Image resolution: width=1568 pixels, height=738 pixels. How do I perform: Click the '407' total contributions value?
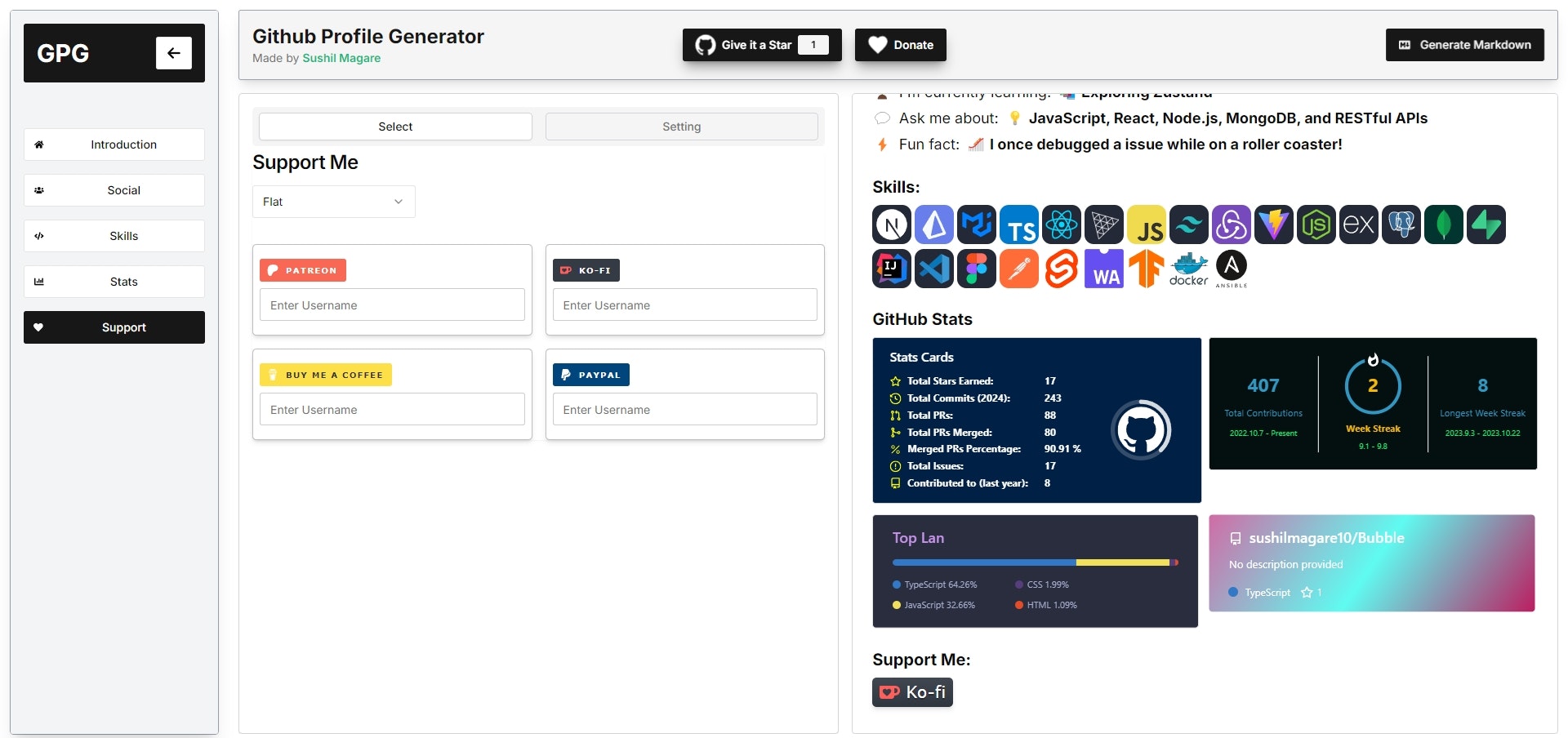[1263, 385]
